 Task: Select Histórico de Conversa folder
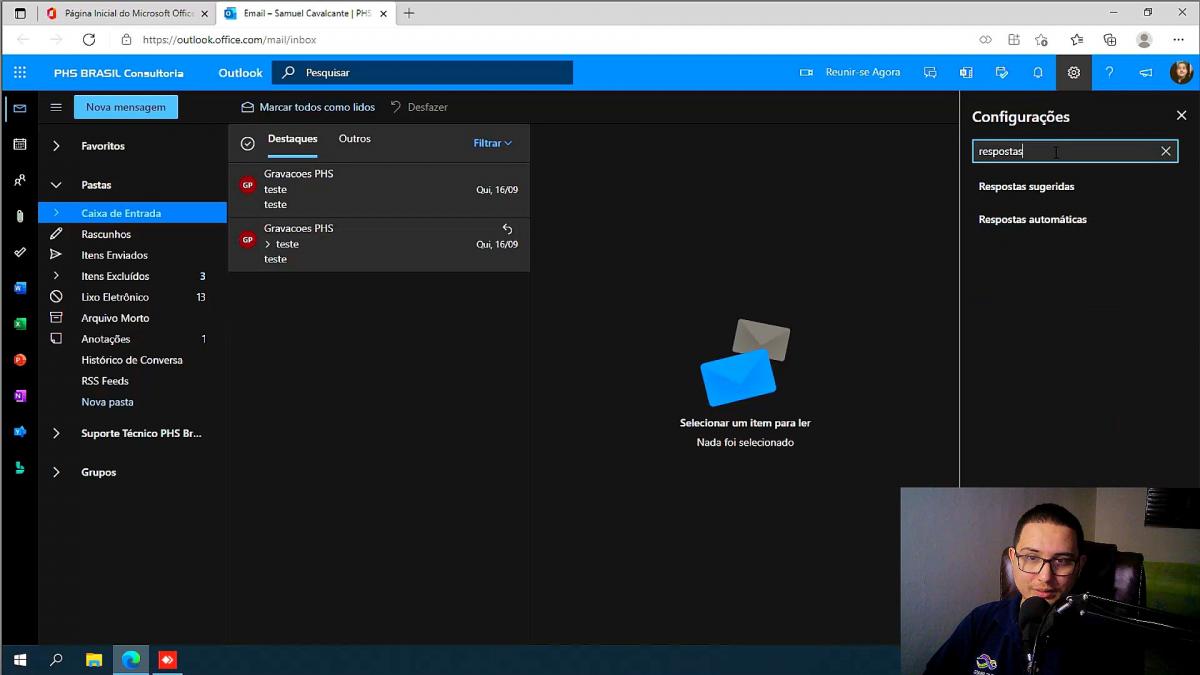pos(132,360)
